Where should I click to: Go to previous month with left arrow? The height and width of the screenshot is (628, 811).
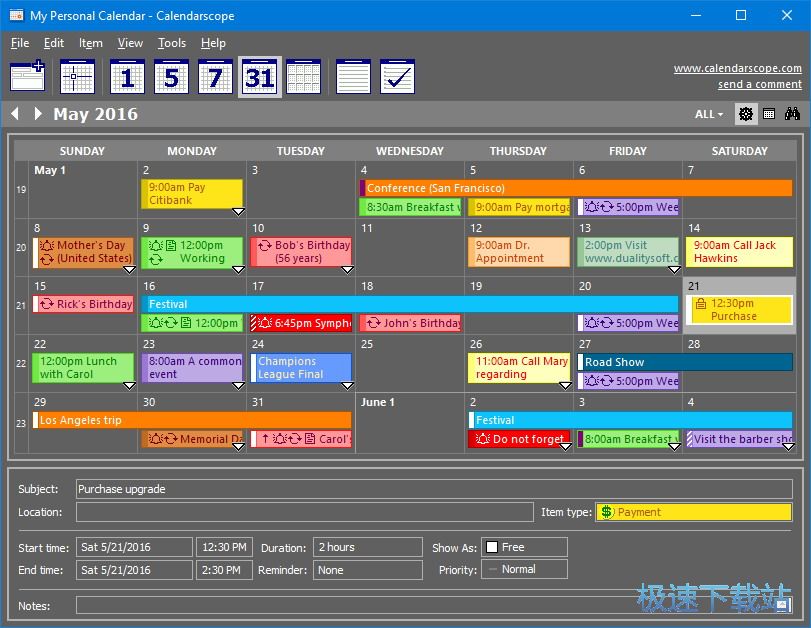point(14,114)
